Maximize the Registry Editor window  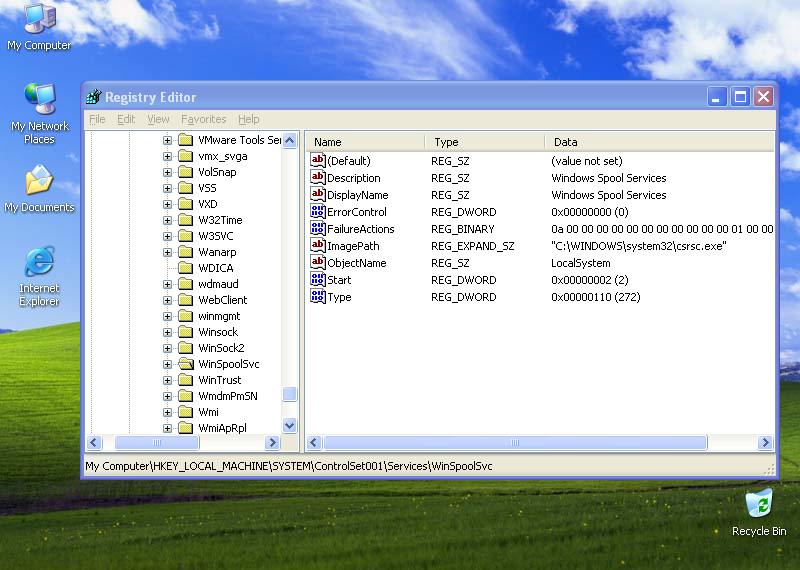coord(740,96)
